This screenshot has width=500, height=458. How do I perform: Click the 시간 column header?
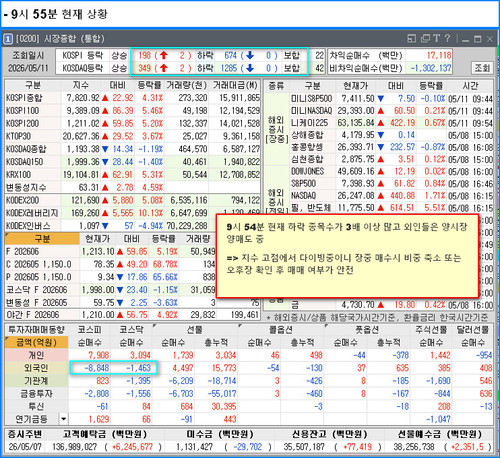coord(470,86)
